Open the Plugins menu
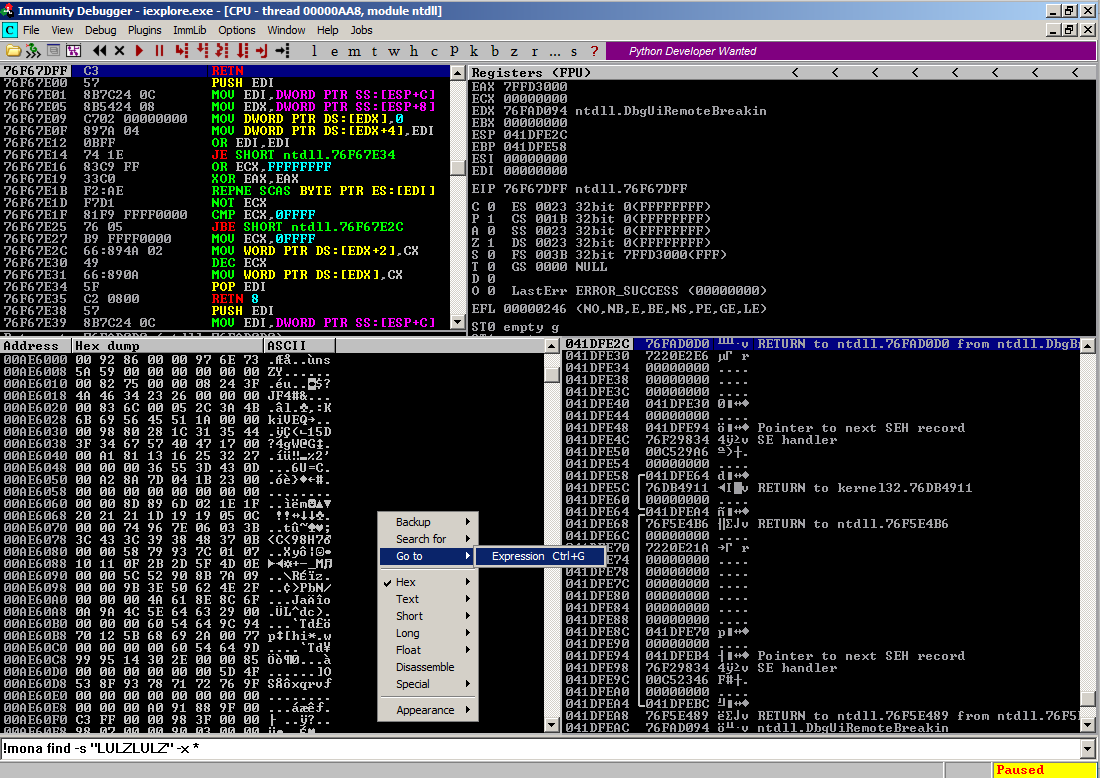The image size is (1100, 778). (x=145, y=30)
